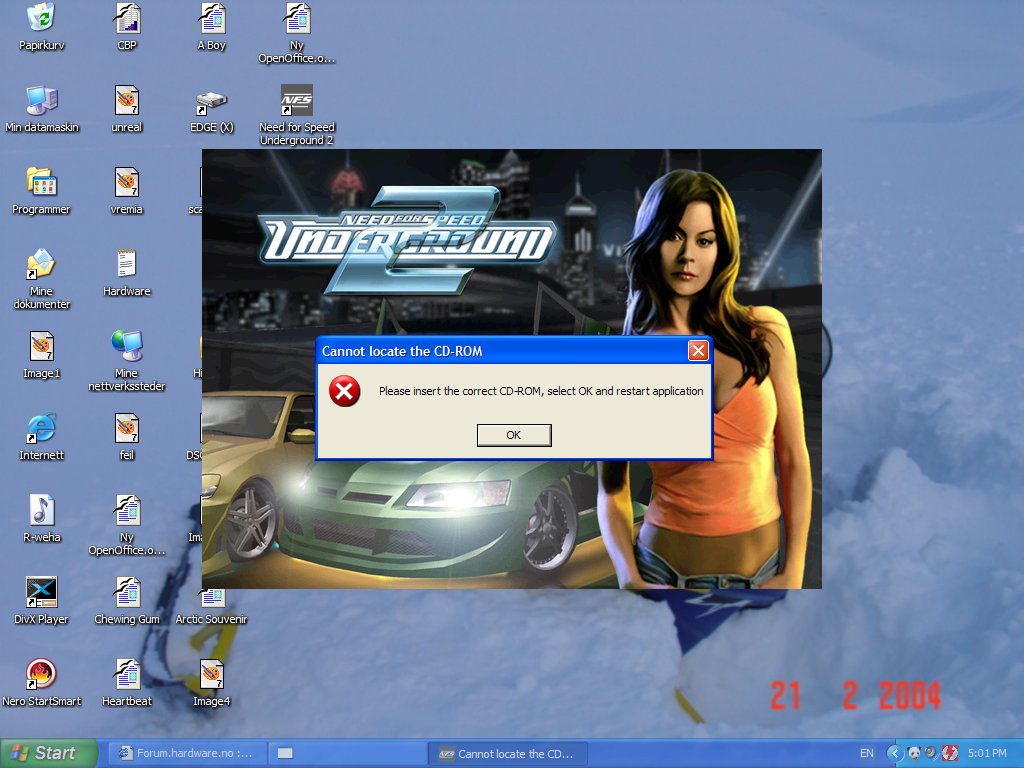1024x768 pixels.
Task: Switch to Cannot locate the CD... taskbar item
Action: click(508, 753)
